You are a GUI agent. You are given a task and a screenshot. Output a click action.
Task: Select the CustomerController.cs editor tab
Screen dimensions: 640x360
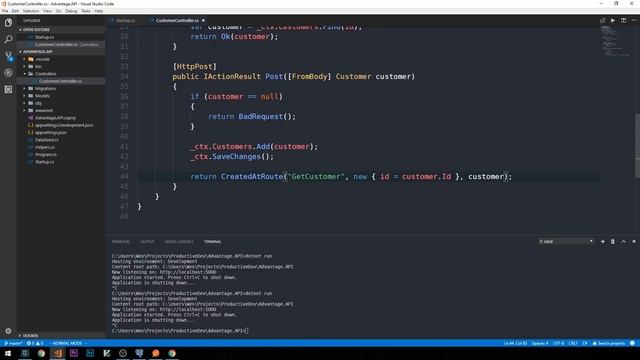[177, 20]
